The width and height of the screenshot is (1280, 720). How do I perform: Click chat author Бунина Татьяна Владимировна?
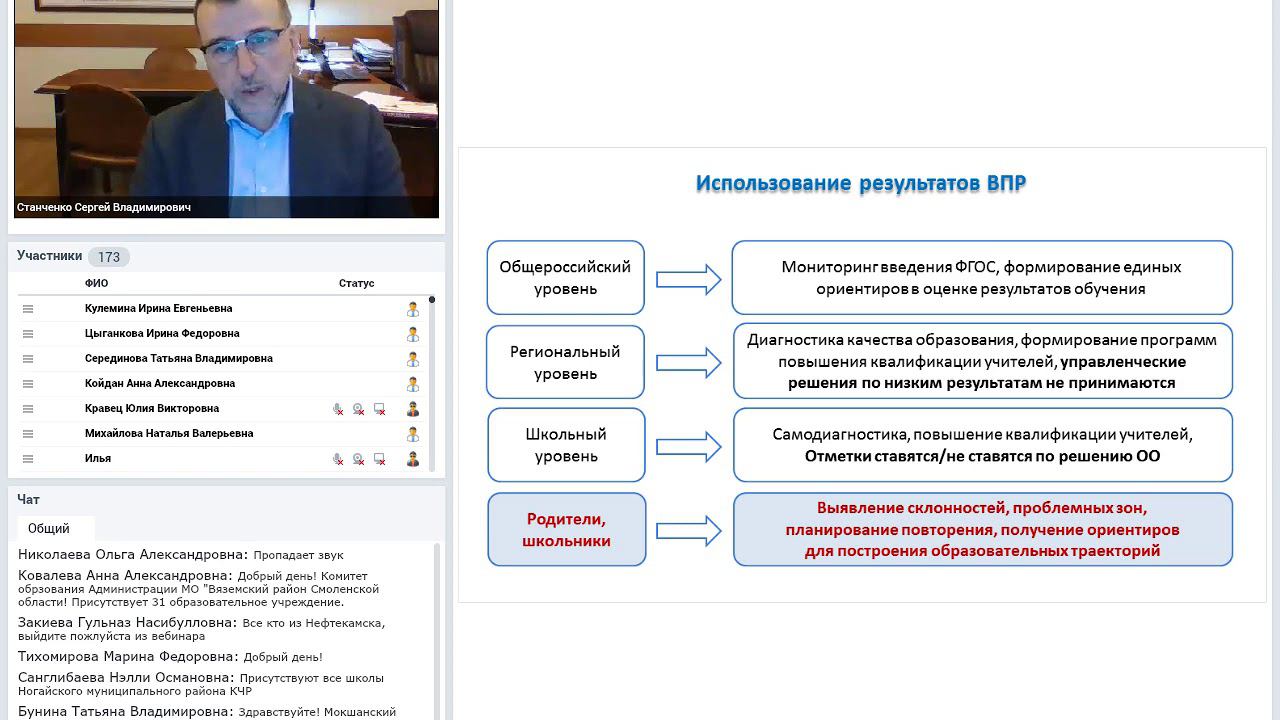coord(126,712)
